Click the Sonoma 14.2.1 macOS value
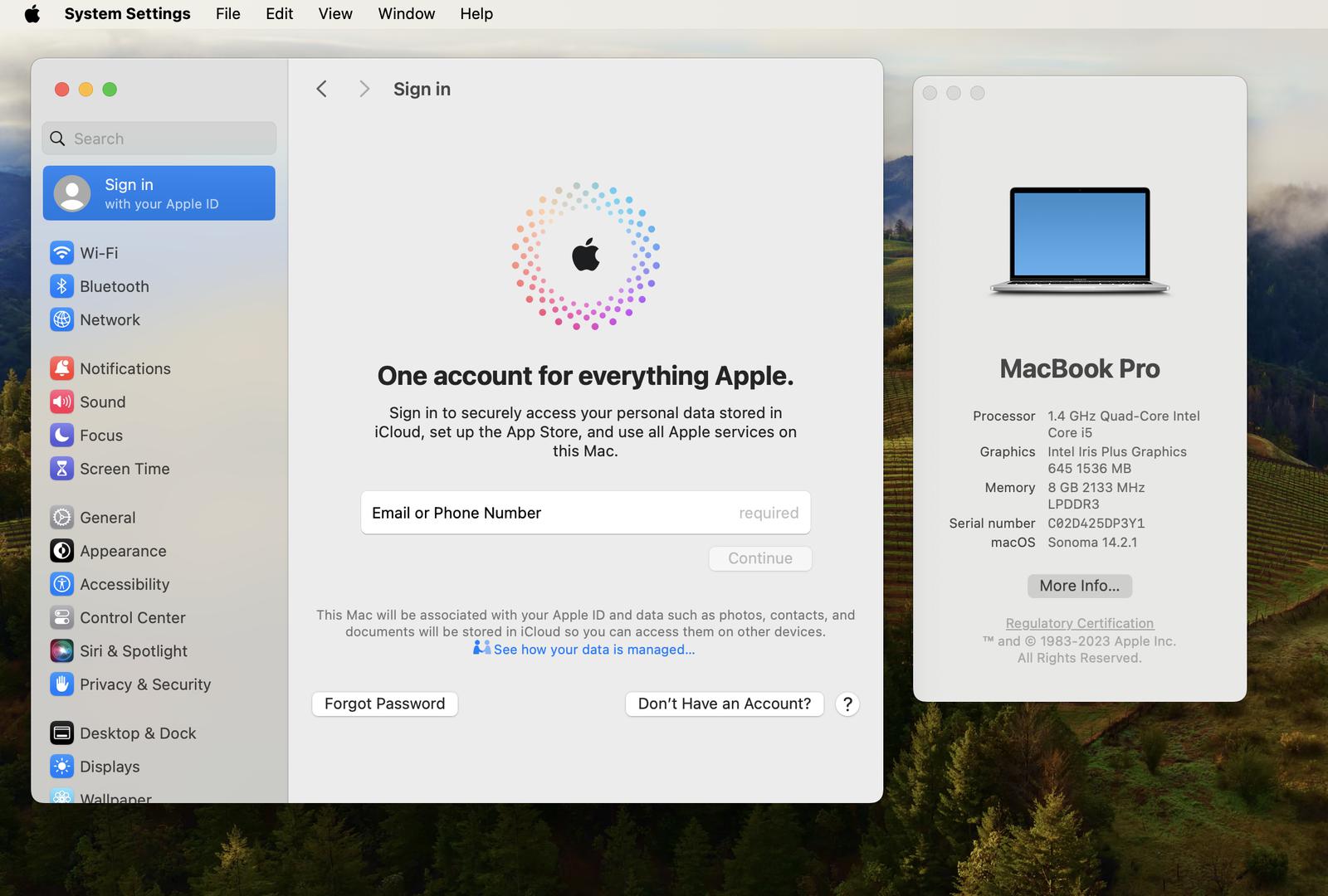This screenshot has height=896, width=1328. point(1092,542)
